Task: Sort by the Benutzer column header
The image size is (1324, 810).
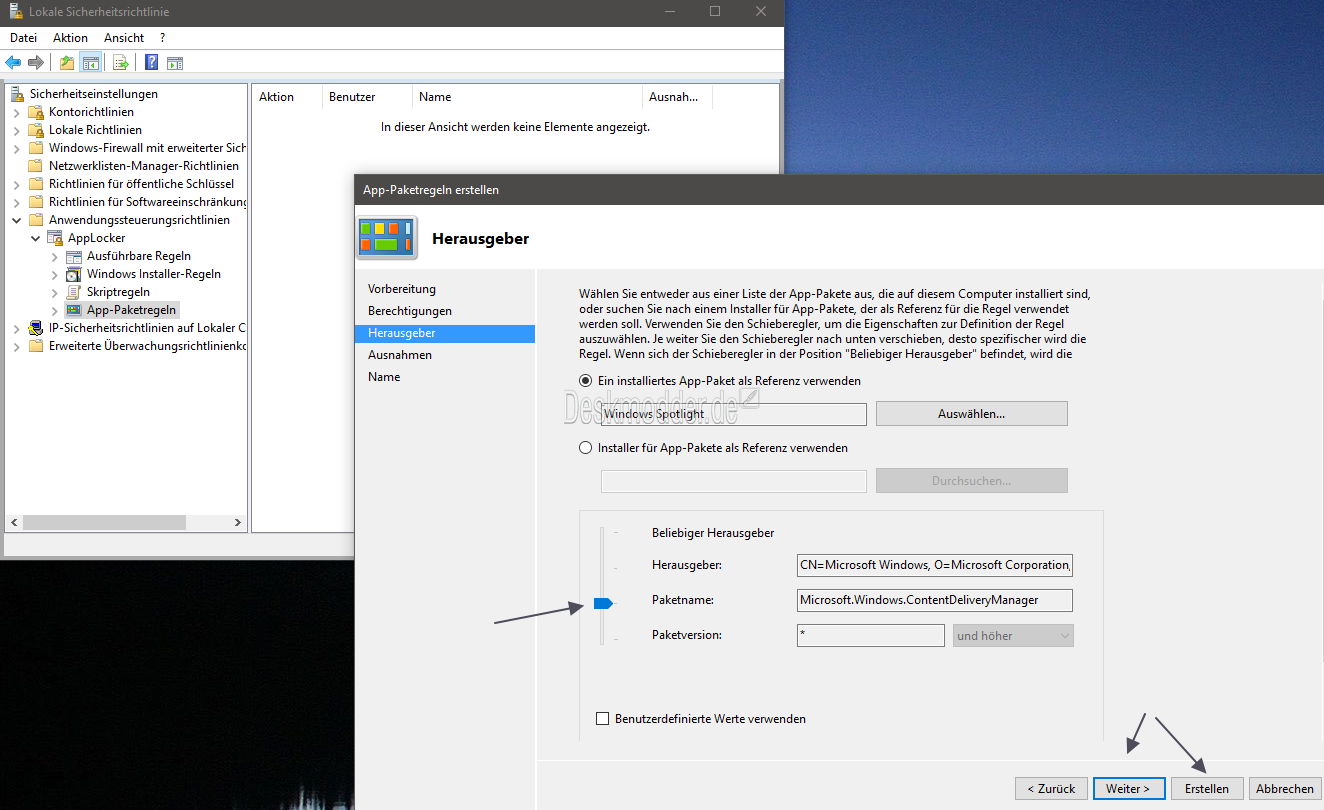Action: [366, 97]
